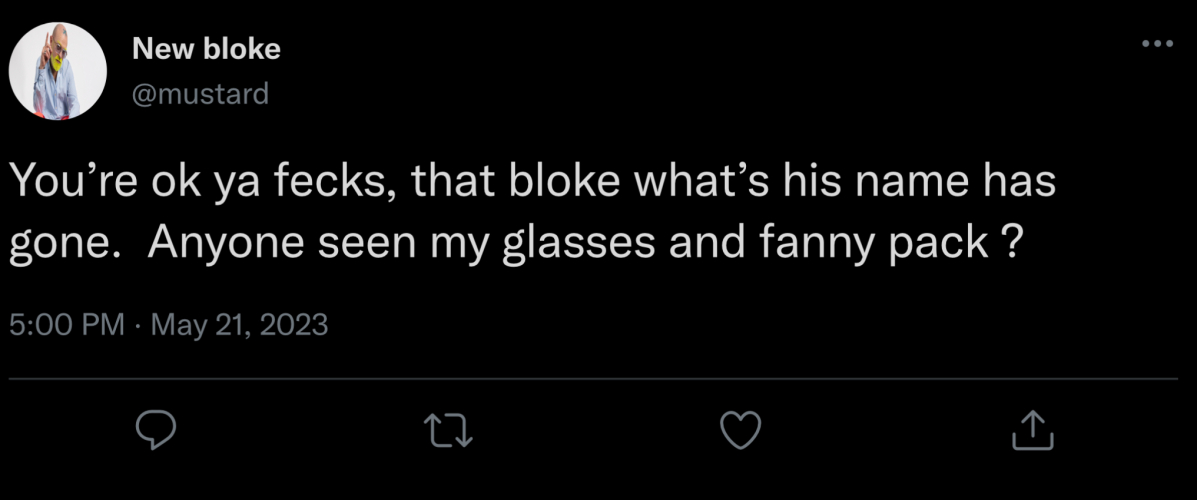Click the display name "New bloke"
This screenshot has height=500, width=1197.
pyautogui.click(x=206, y=48)
